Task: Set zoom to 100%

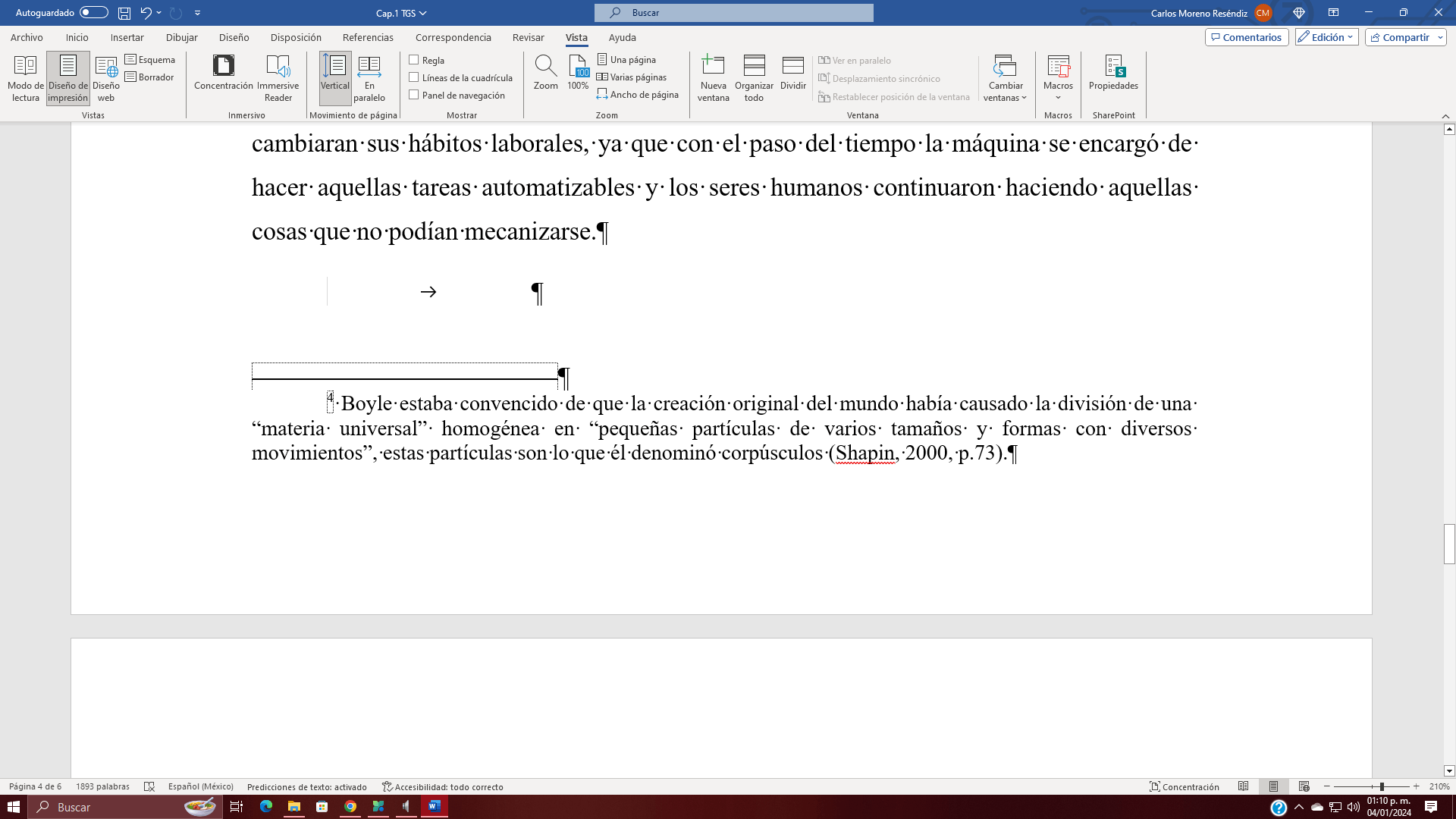Action: tap(578, 73)
